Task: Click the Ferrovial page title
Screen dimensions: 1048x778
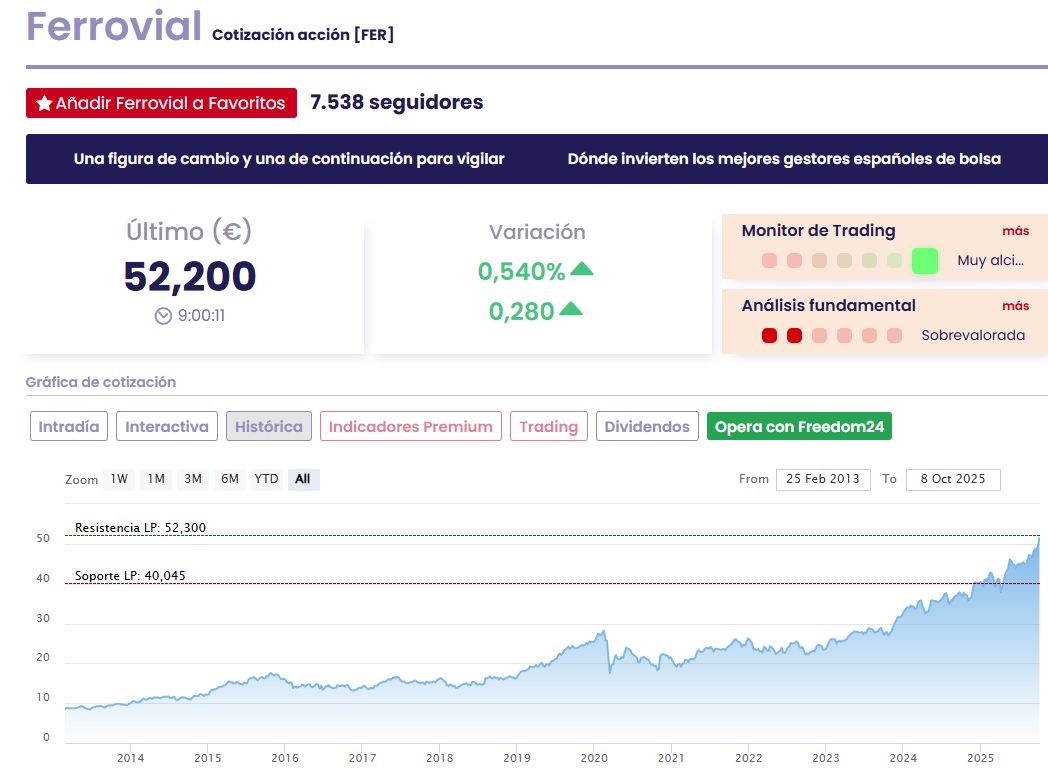Action: [114, 27]
